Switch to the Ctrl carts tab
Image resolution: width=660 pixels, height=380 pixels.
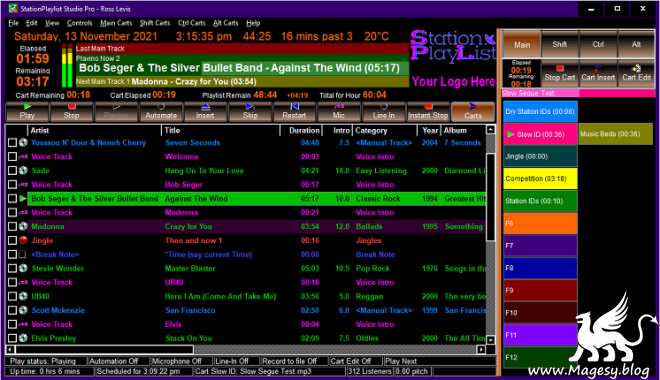coord(598,45)
